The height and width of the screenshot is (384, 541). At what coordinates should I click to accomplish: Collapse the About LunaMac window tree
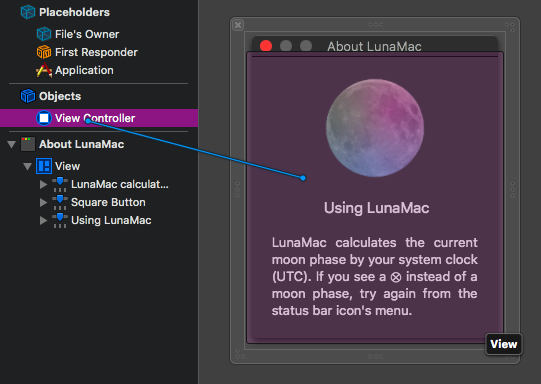11,144
